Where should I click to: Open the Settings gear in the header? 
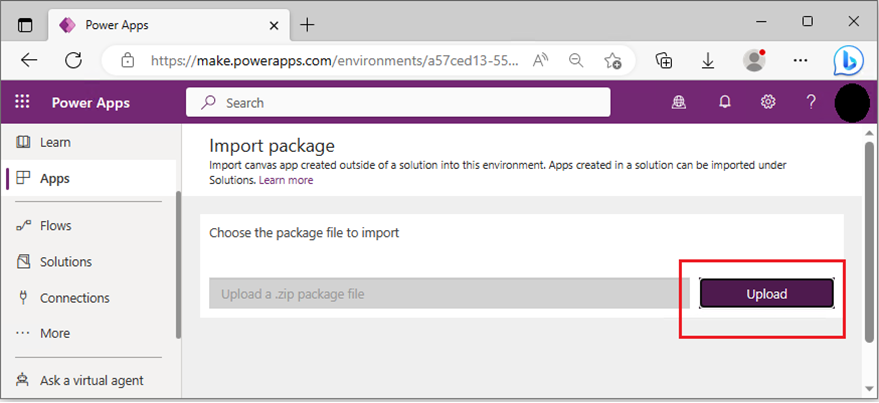[x=768, y=102]
